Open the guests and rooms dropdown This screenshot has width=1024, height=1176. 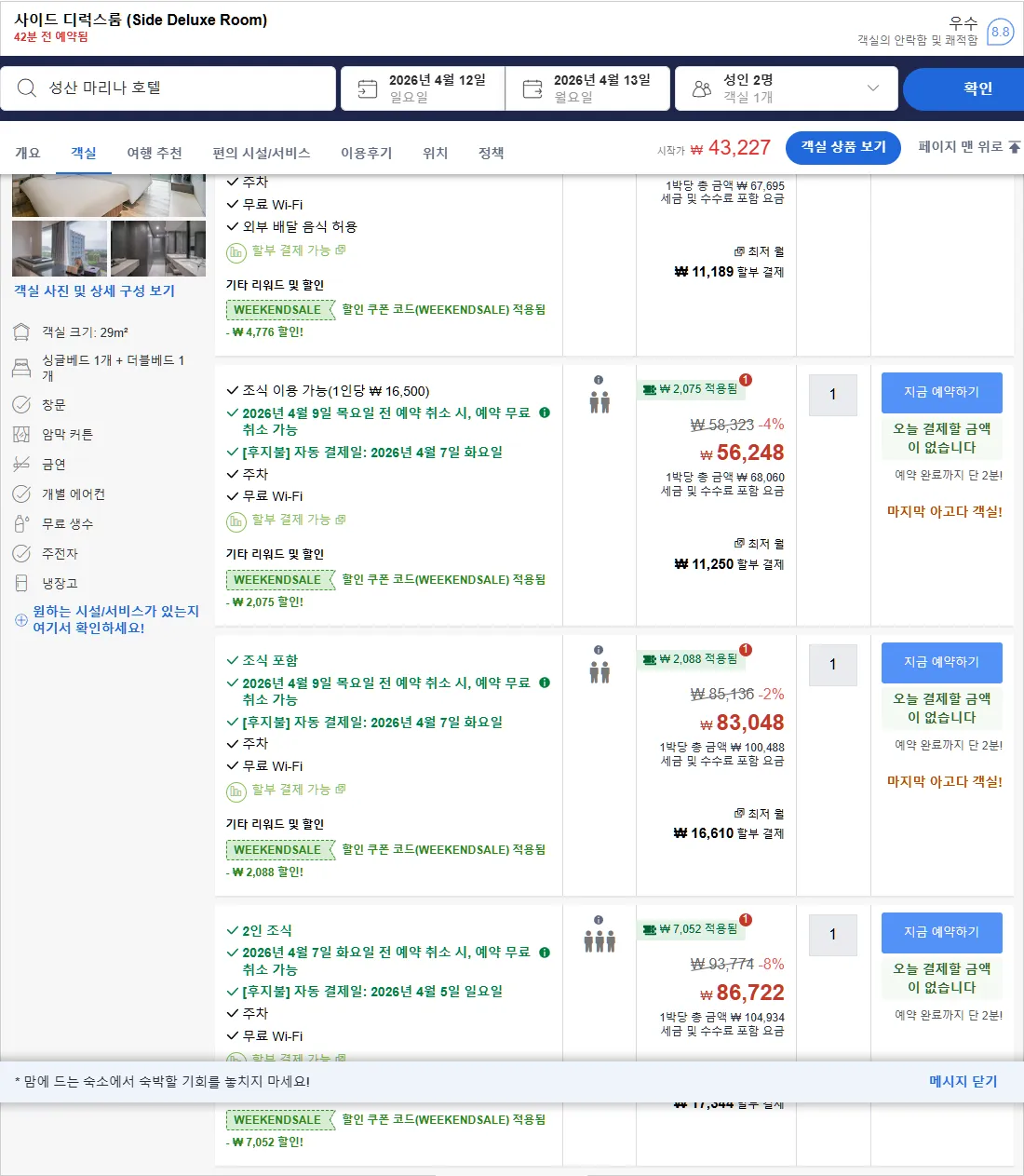click(787, 88)
